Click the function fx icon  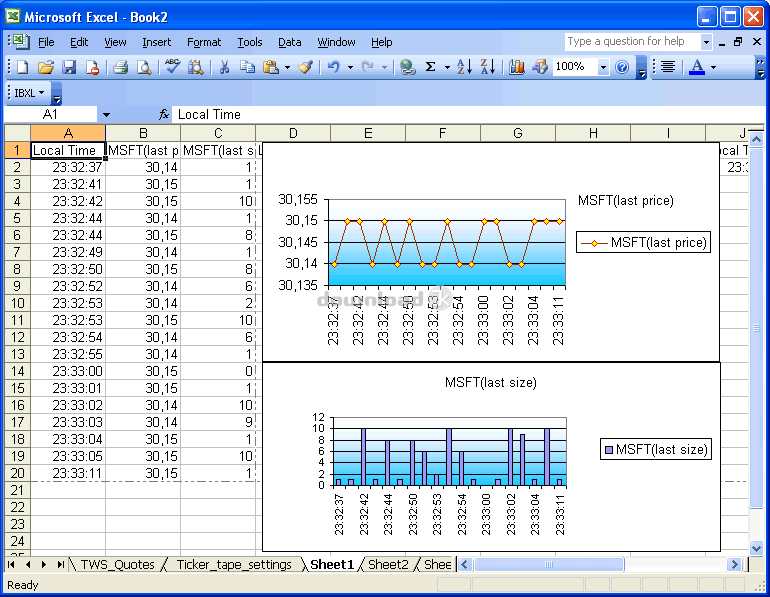point(164,115)
